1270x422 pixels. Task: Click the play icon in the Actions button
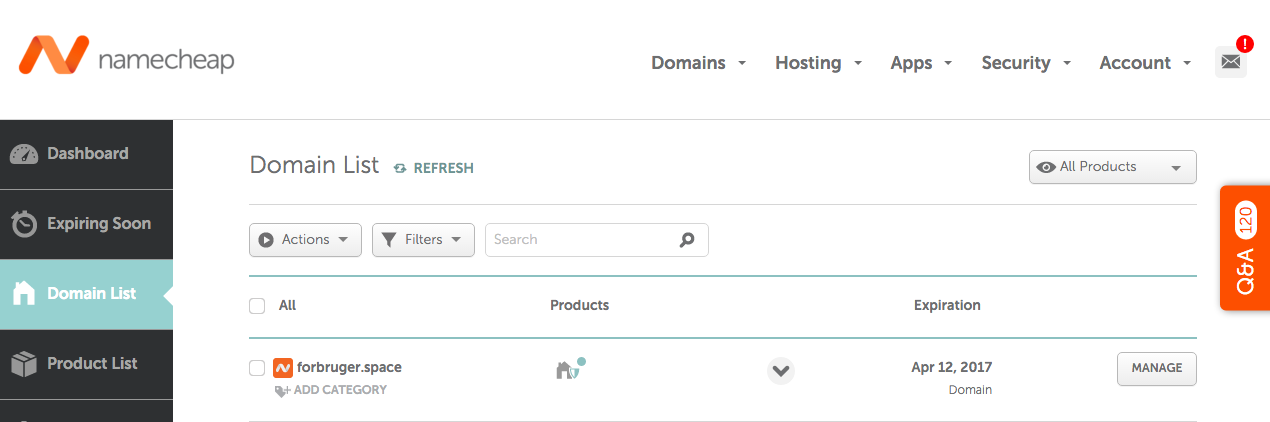(266, 240)
